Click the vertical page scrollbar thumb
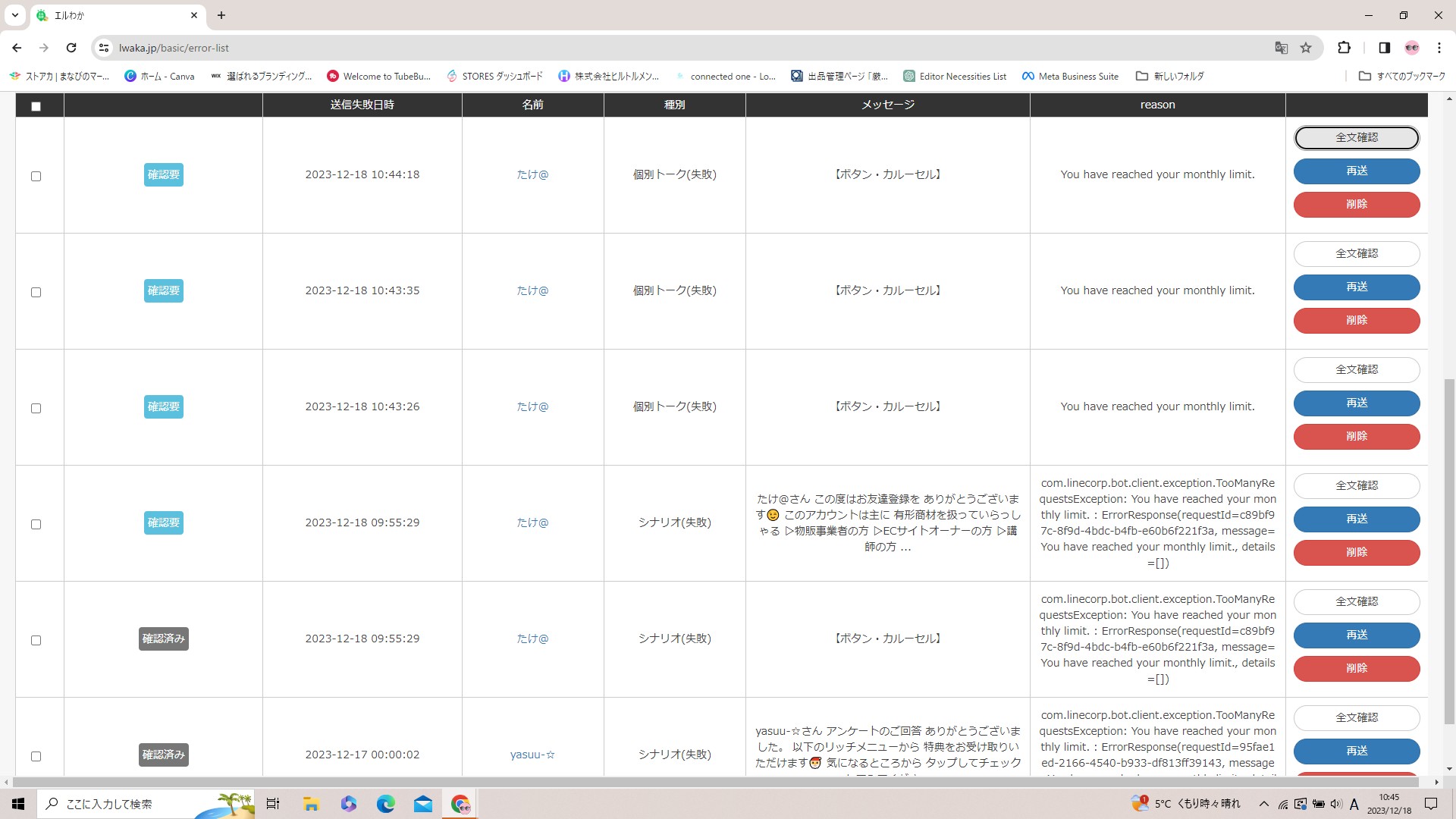 pyautogui.click(x=1449, y=551)
